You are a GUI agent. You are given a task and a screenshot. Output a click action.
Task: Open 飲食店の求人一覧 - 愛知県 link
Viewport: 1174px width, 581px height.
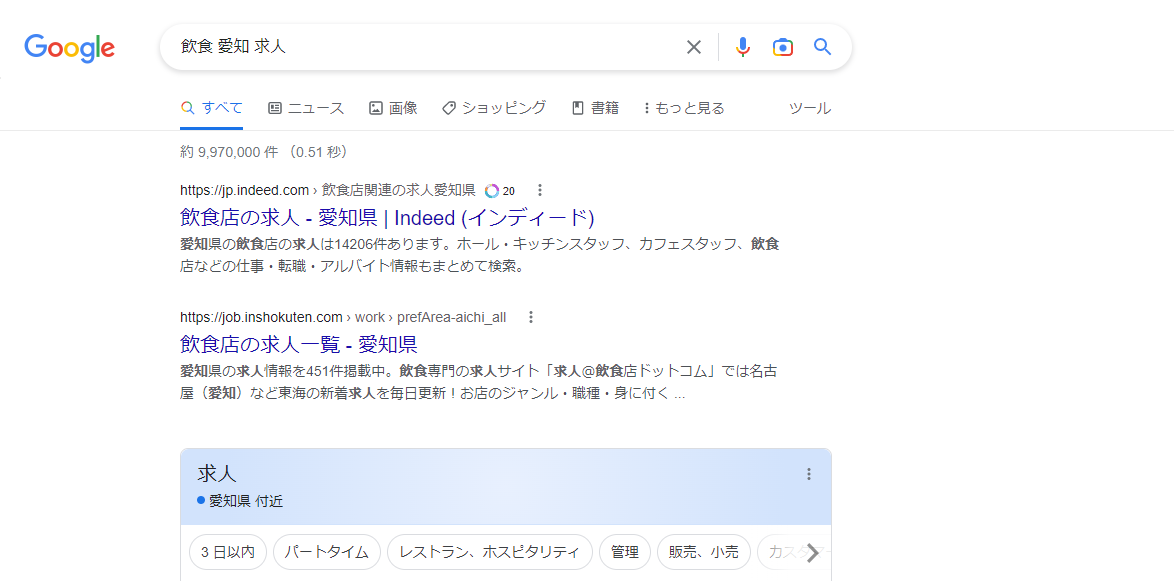(299, 344)
